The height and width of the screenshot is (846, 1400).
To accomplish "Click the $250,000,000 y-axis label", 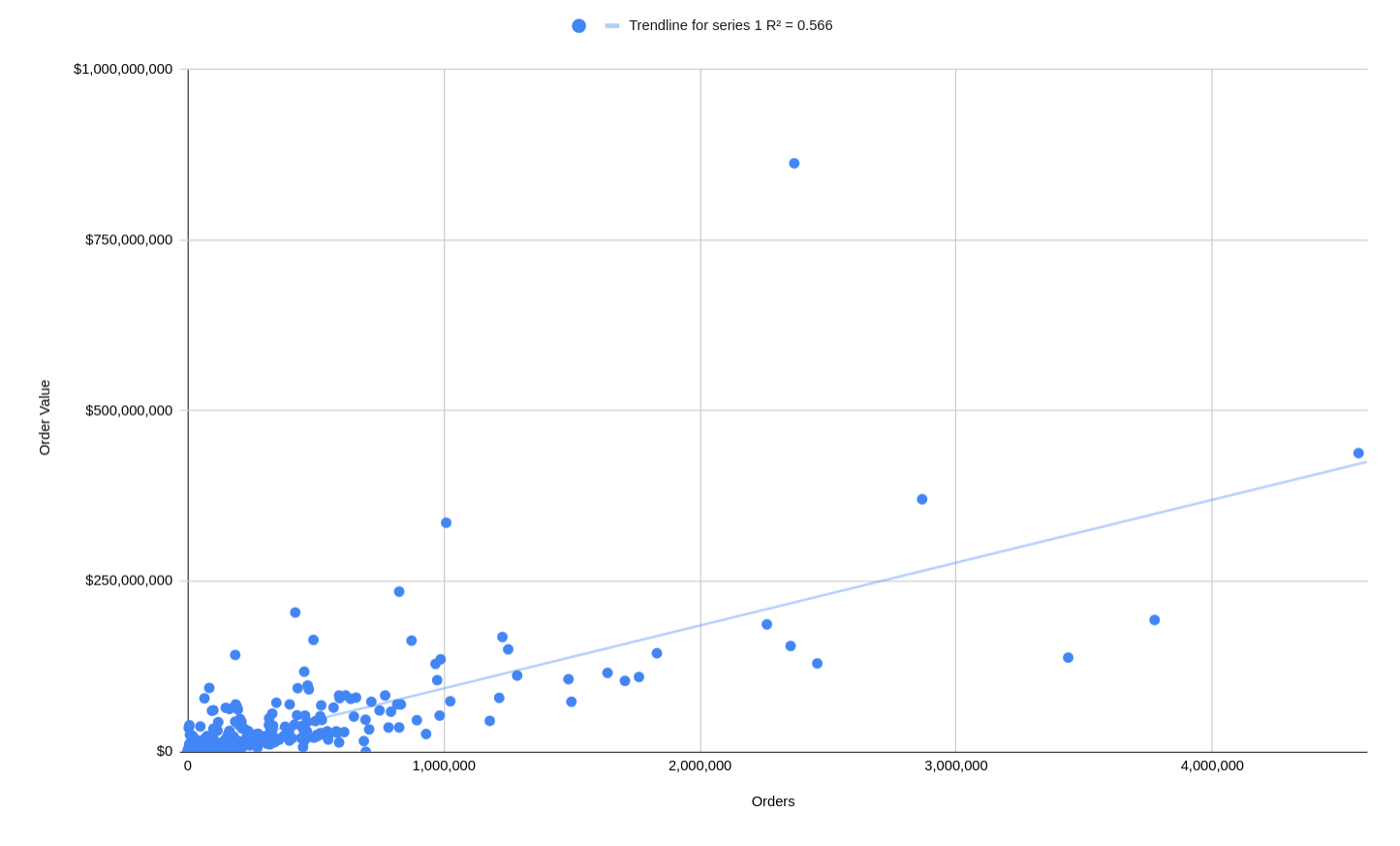I will coord(129,580).
